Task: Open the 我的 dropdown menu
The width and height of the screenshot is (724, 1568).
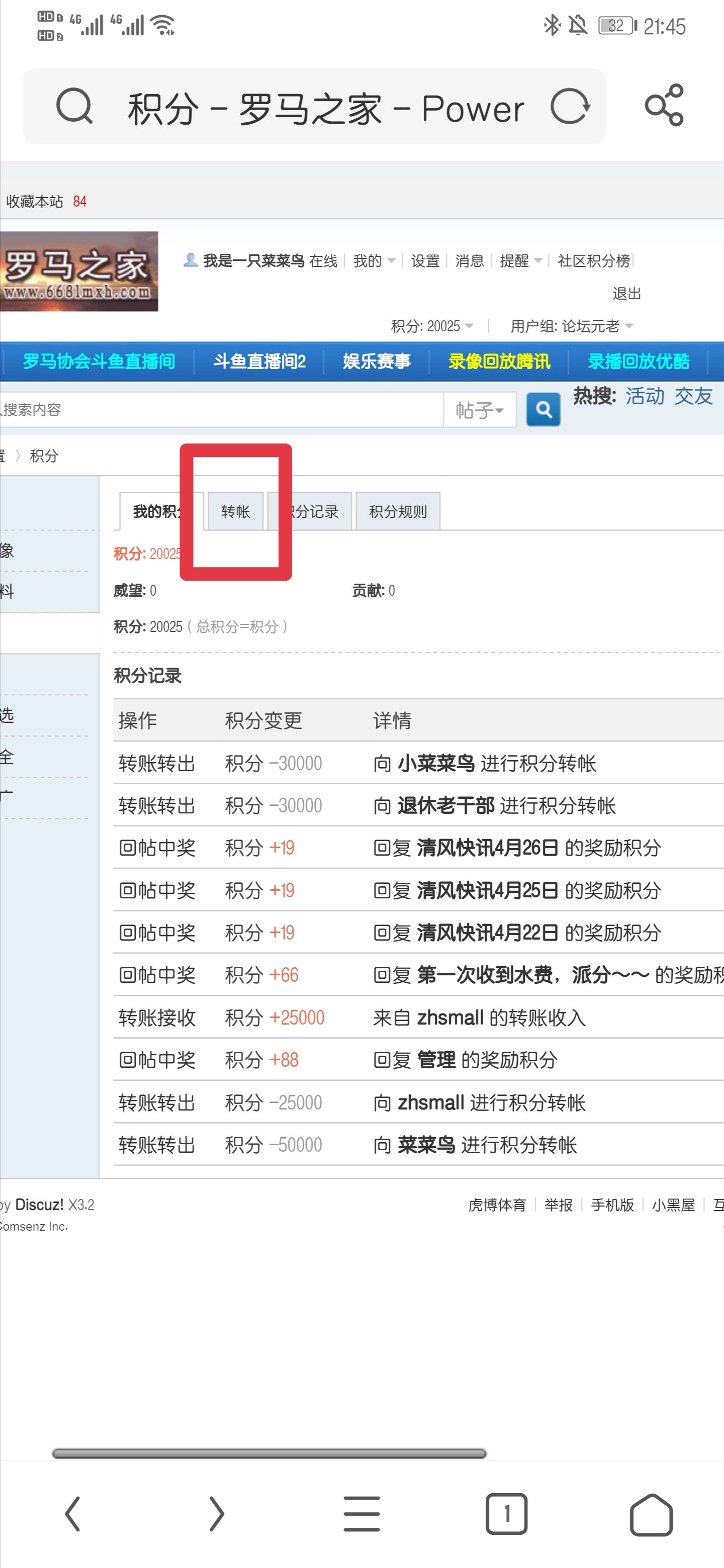Action: tap(374, 261)
